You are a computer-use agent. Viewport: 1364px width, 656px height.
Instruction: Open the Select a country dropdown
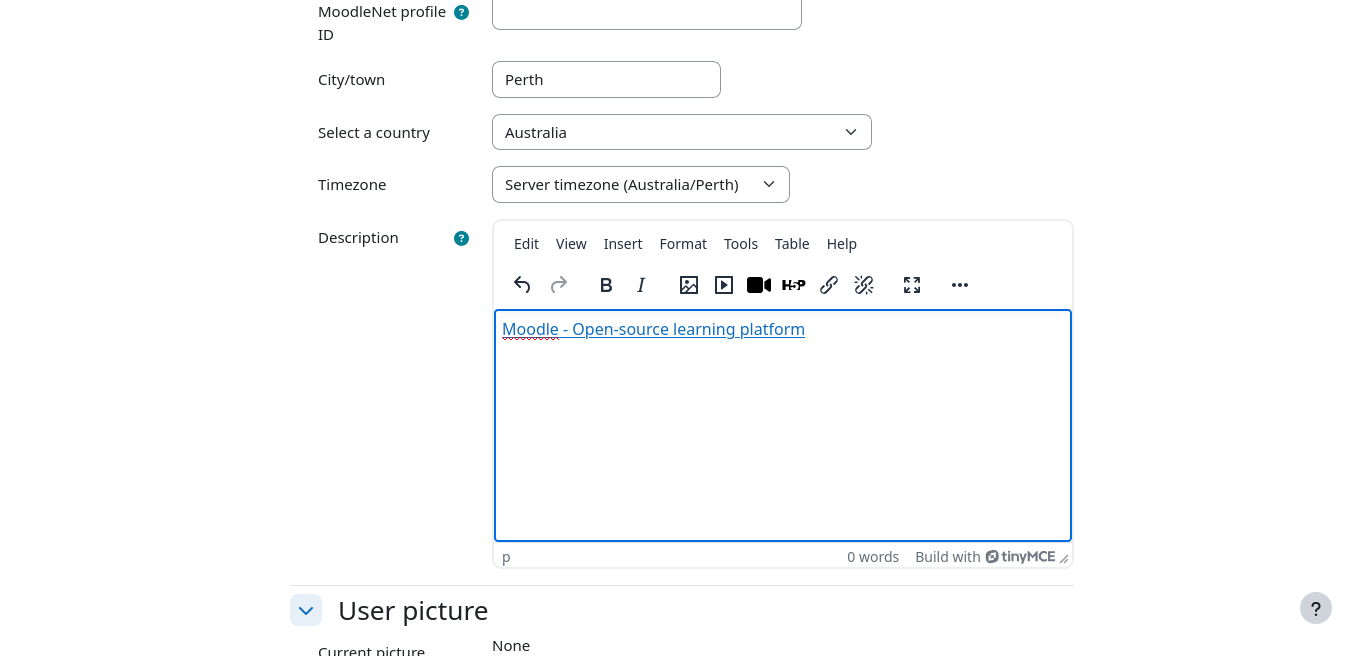click(681, 132)
